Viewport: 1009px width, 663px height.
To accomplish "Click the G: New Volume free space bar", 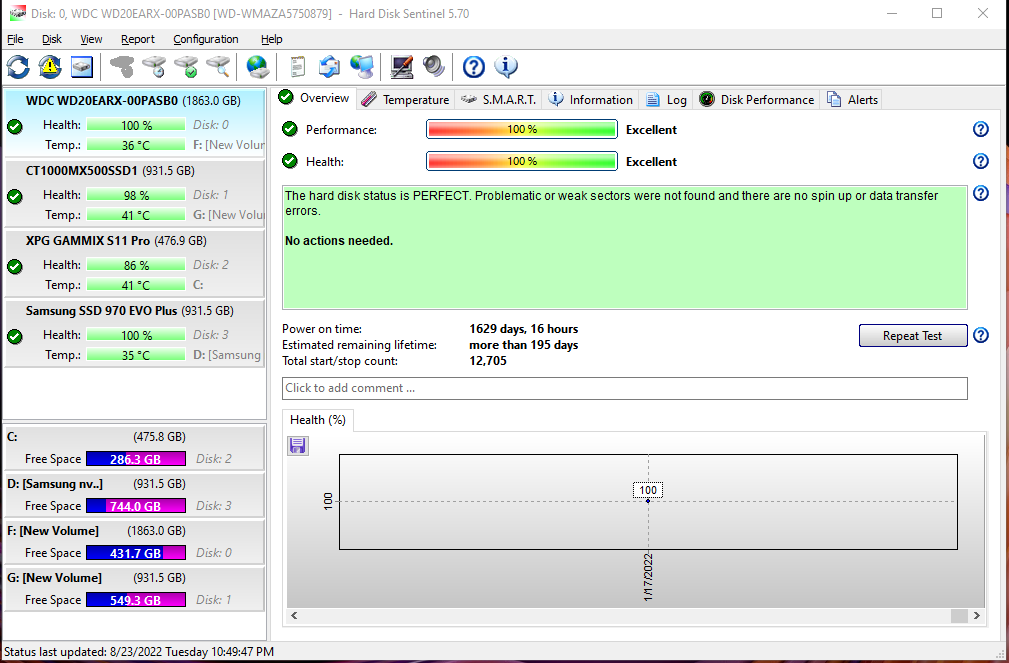I will click(136, 600).
